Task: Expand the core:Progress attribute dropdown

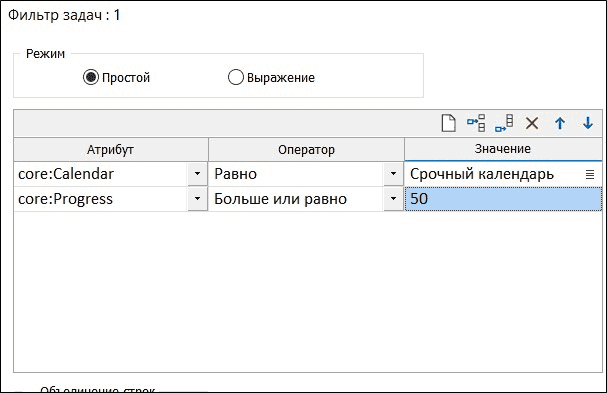Action: pyautogui.click(x=197, y=199)
